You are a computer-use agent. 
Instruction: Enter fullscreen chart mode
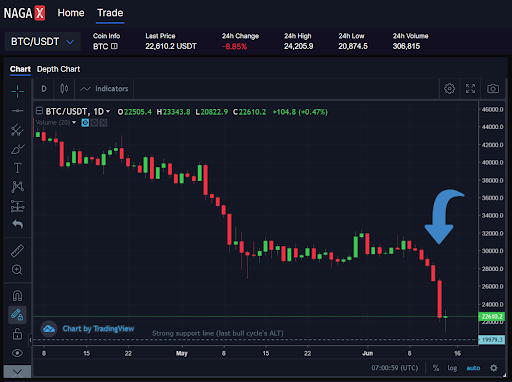click(470, 89)
